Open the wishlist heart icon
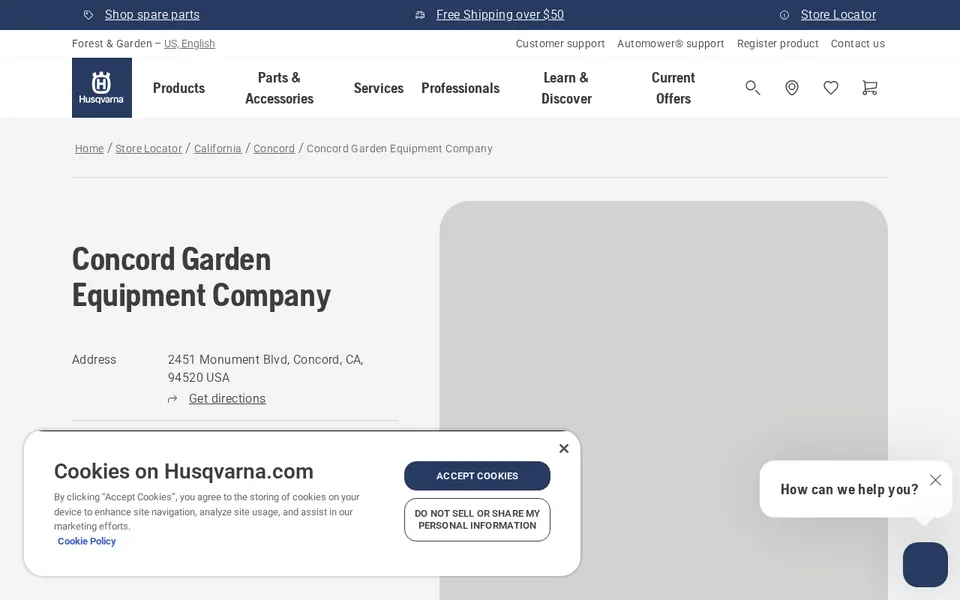 coord(831,88)
